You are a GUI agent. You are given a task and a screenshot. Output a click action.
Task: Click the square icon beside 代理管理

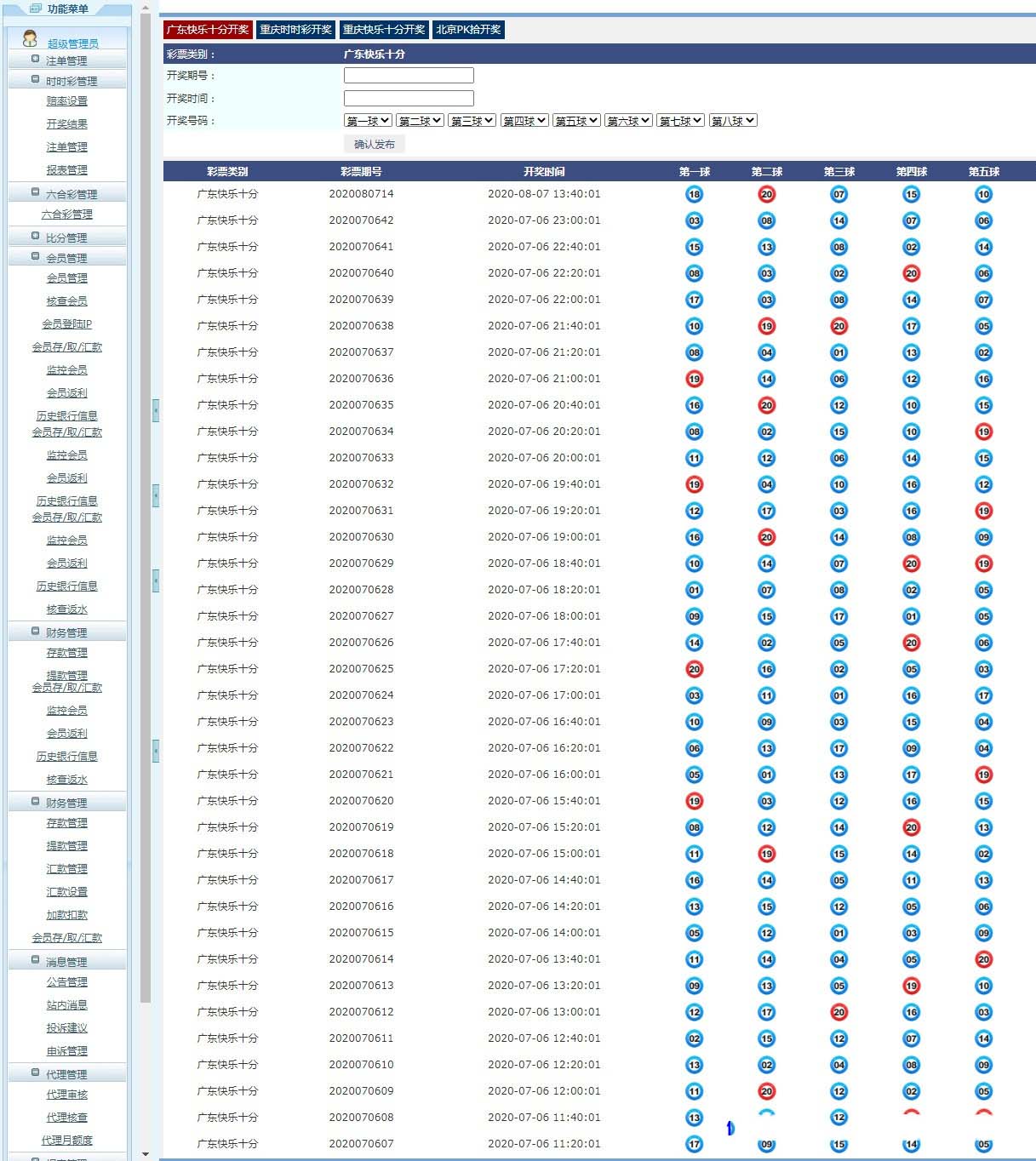(x=35, y=1073)
